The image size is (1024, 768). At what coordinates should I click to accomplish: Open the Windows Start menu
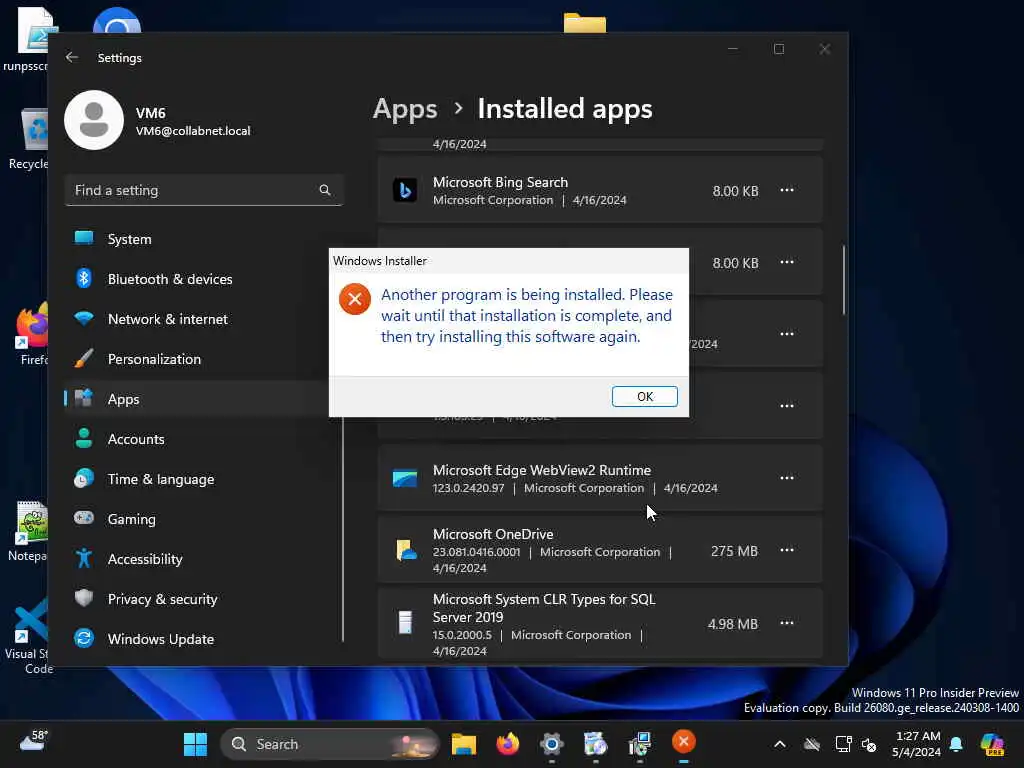pyautogui.click(x=195, y=744)
